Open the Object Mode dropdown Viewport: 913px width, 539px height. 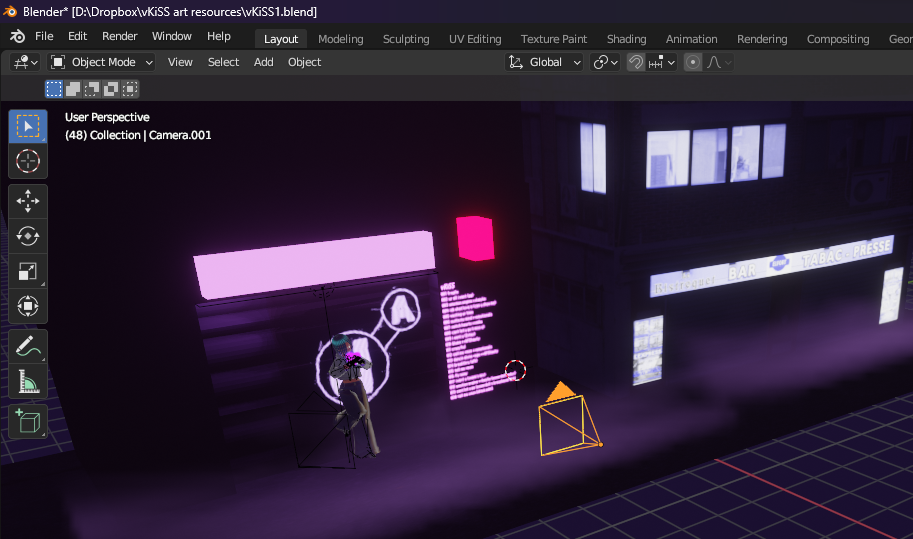pyautogui.click(x=102, y=62)
